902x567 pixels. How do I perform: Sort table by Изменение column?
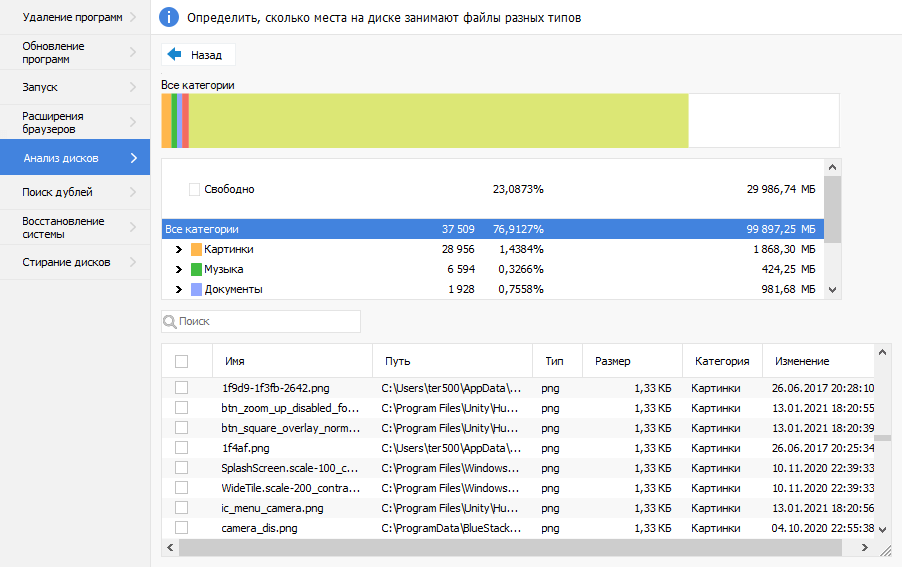[818, 361]
